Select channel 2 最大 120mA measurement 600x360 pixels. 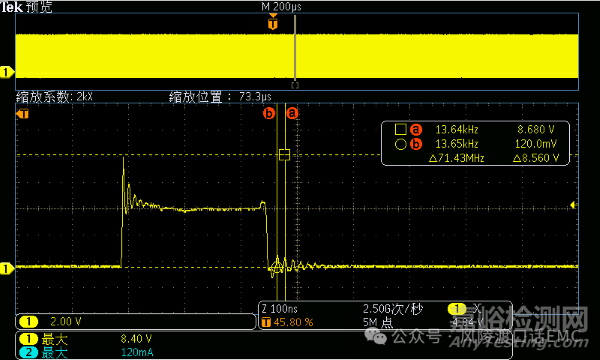(86, 352)
